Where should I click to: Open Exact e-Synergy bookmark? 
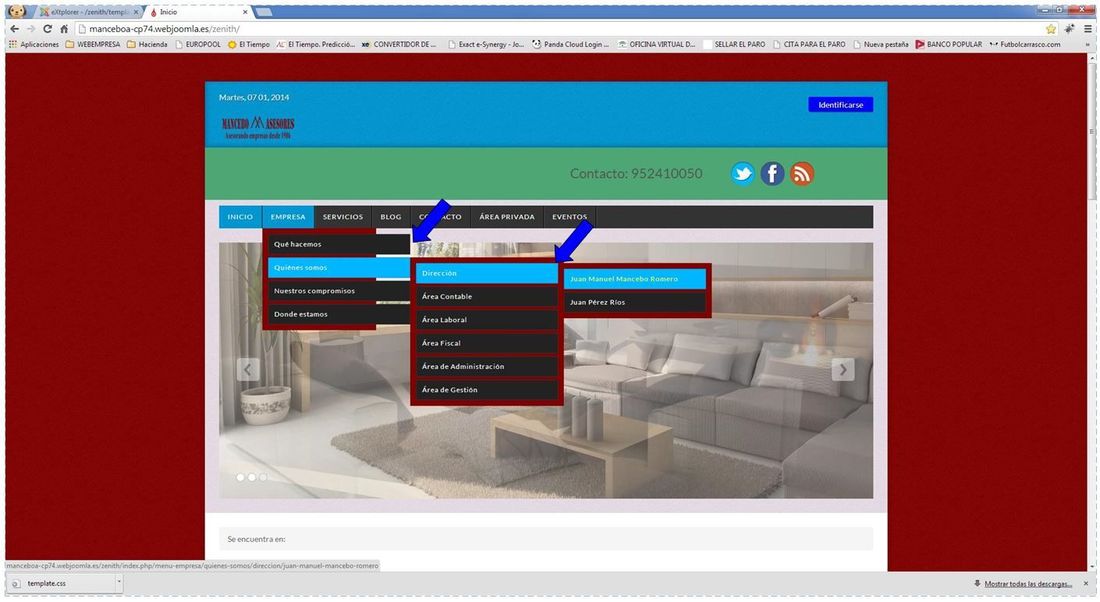485,44
